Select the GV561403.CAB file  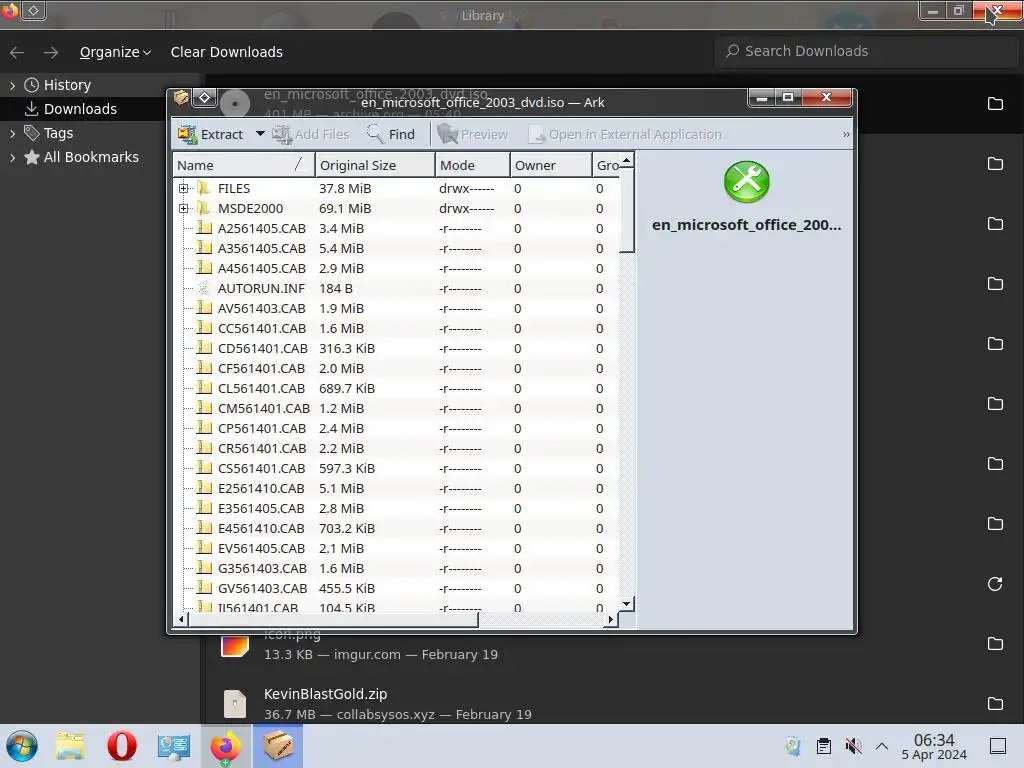396,588
